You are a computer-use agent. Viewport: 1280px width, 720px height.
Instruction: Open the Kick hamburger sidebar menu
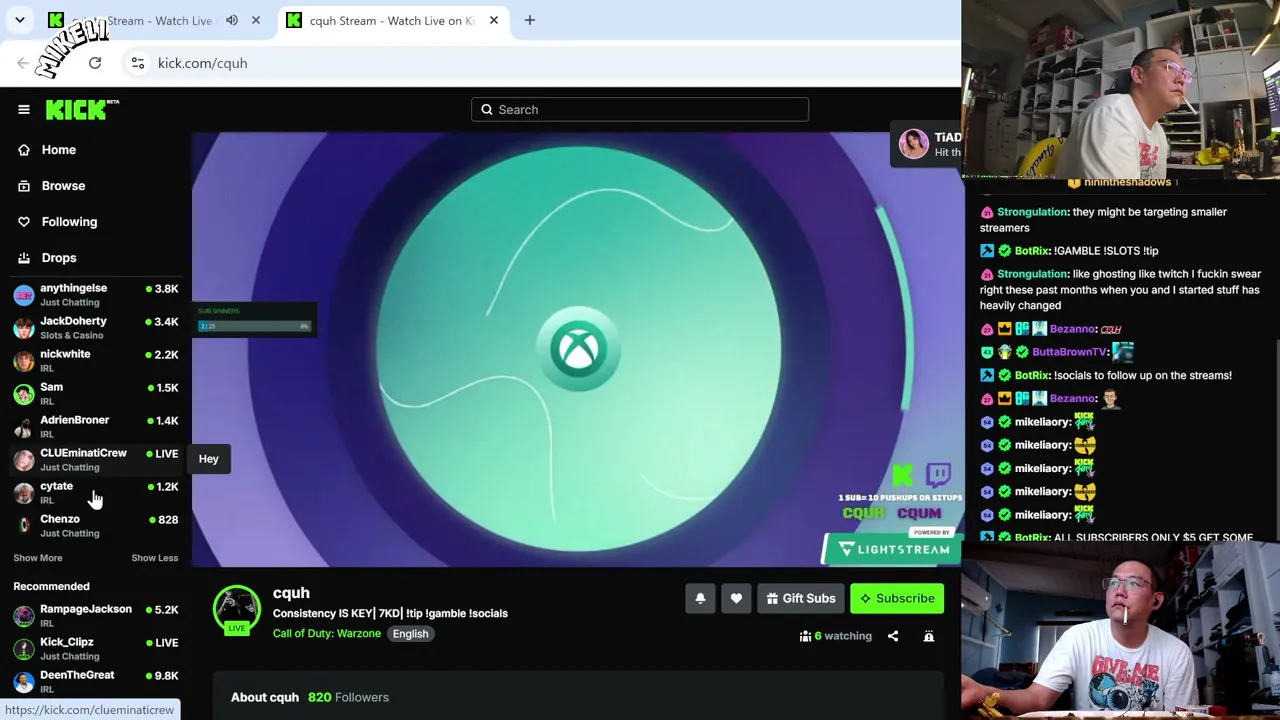[x=24, y=110]
